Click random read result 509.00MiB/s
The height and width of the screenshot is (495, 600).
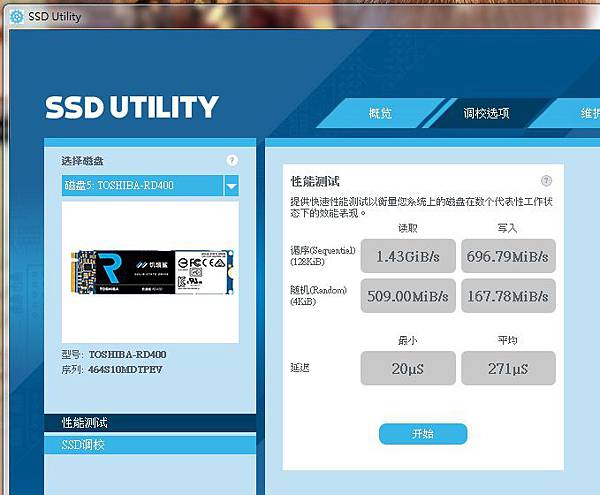coord(408,296)
